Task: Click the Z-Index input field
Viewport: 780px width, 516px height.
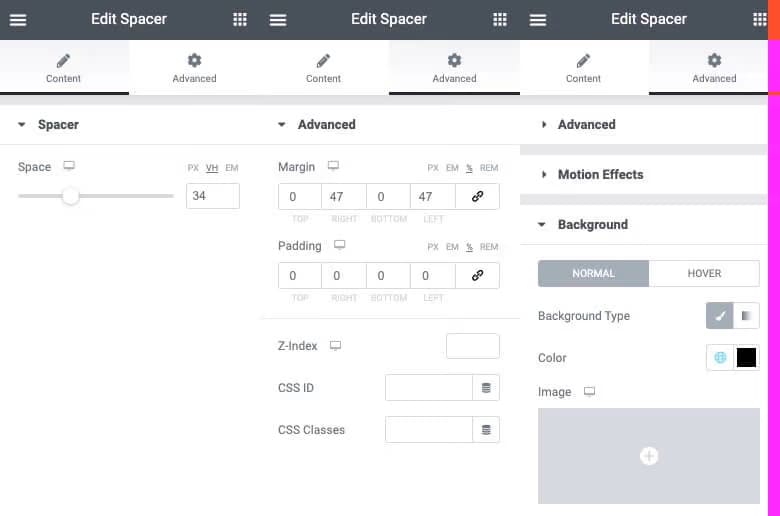Action: [472, 346]
